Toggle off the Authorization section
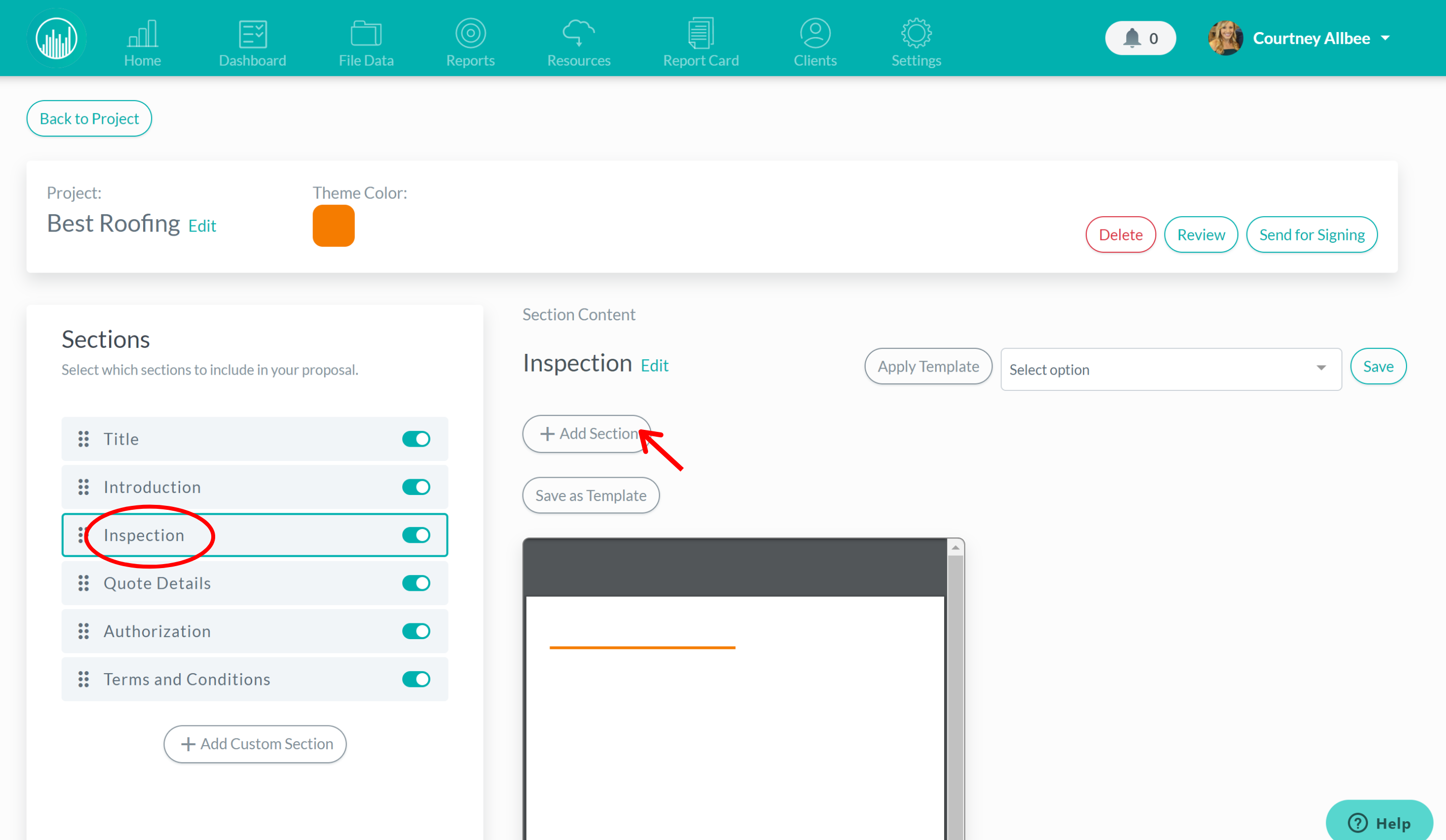The width and height of the screenshot is (1446, 840). tap(416, 631)
